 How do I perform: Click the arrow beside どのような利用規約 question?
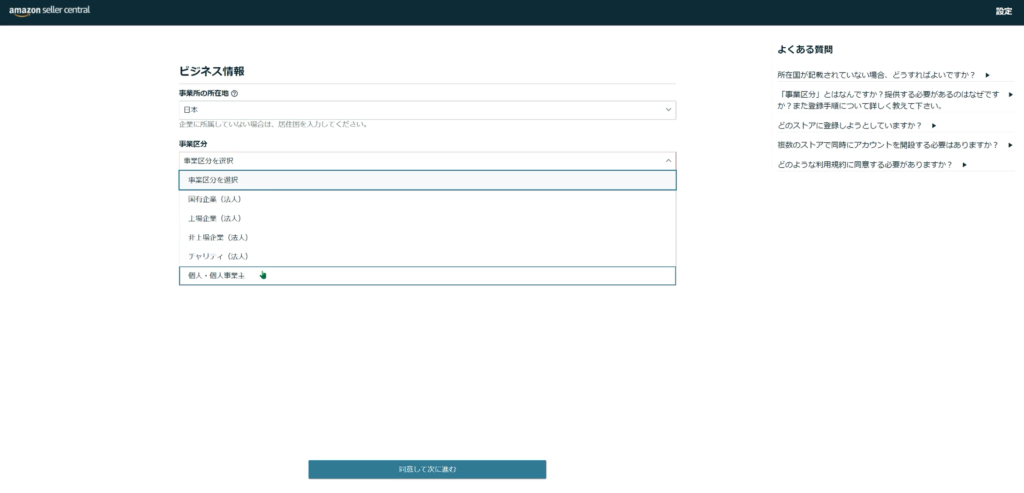pyautogui.click(x=964, y=164)
